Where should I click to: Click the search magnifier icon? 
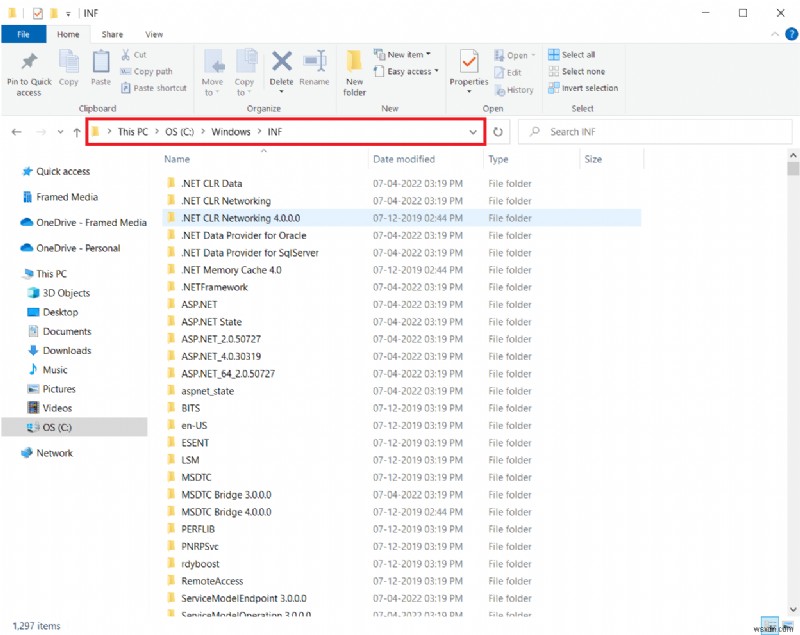pos(534,132)
